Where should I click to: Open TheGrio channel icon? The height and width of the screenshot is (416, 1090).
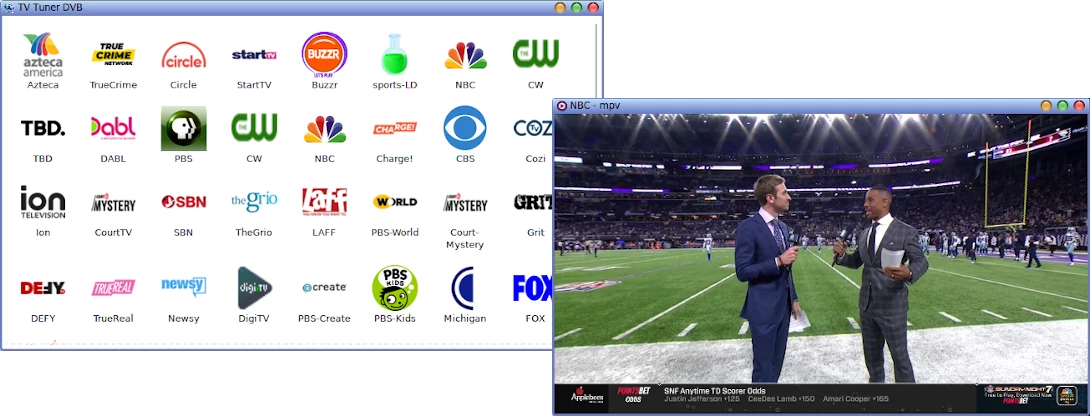coord(254,202)
